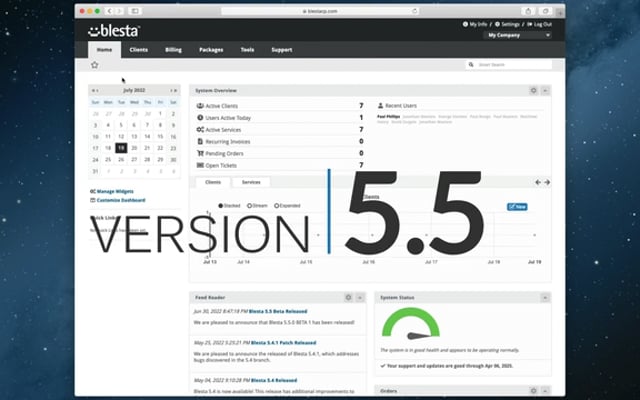Collapse the System Status widget
This screenshot has height=400, width=640.
click(x=545, y=298)
